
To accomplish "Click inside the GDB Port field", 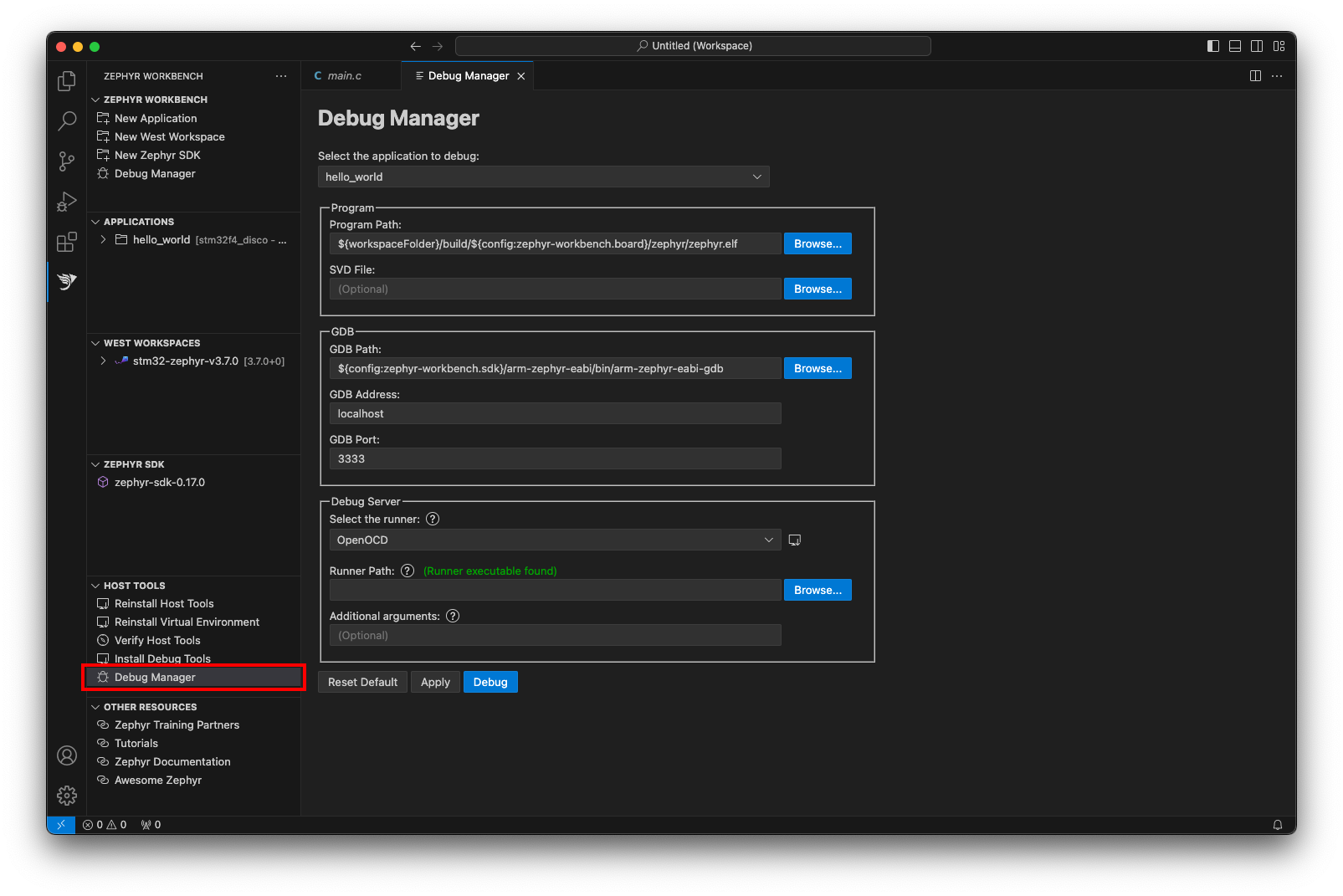I will tap(554, 458).
